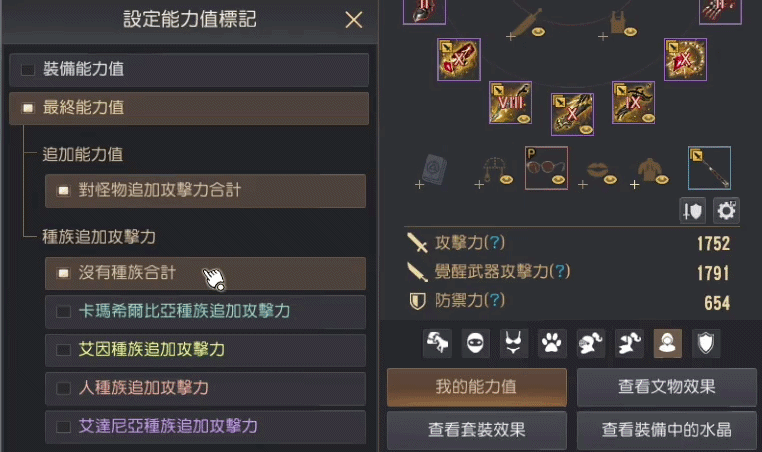Open 我的能力值 tab
Image resolution: width=762 pixels, height=452 pixels.
[x=477, y=387]
